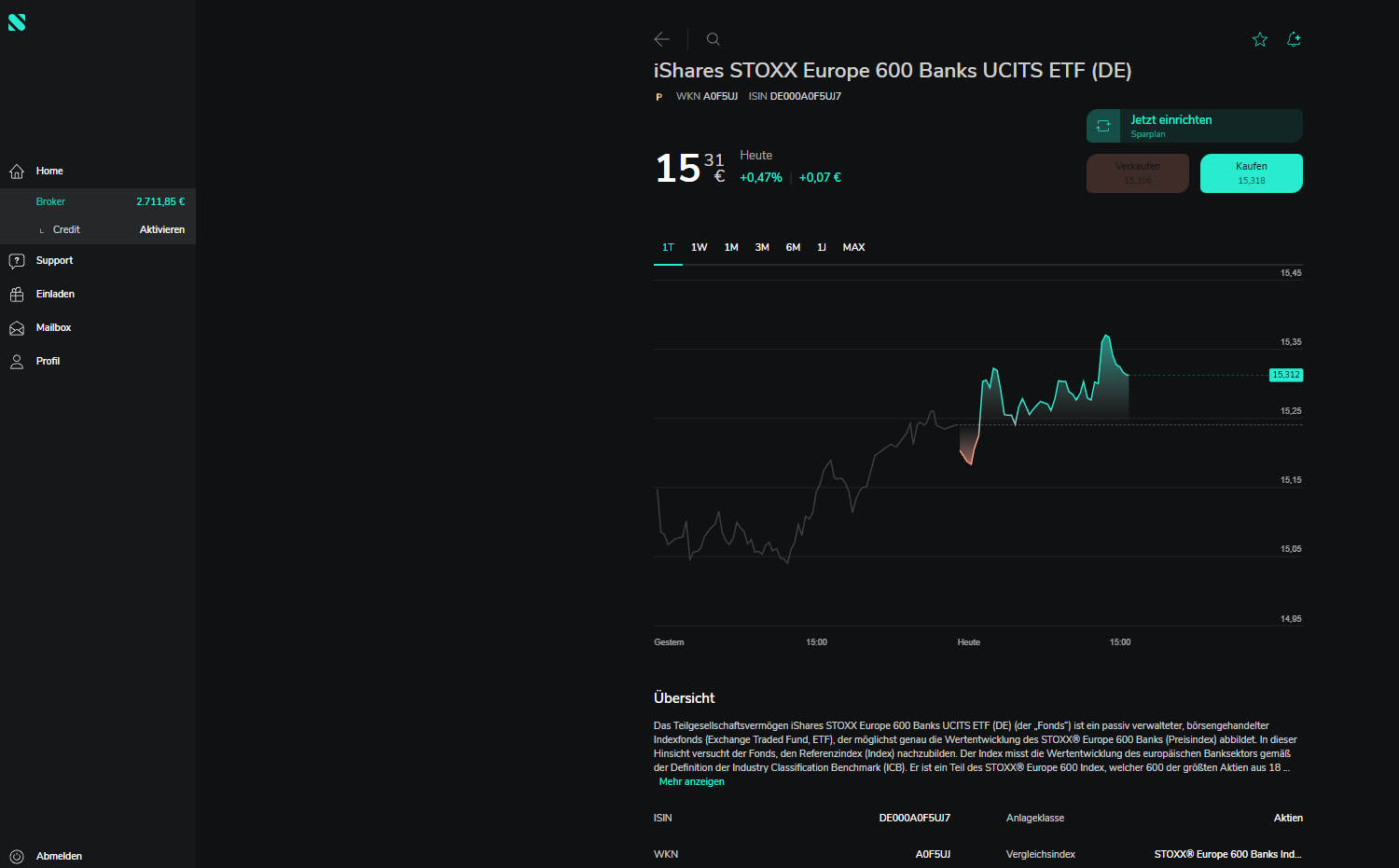Click the Broker balance 2.711,85 €
Image resolution: width=1399 pixels, height=868 pixels.
160,201
